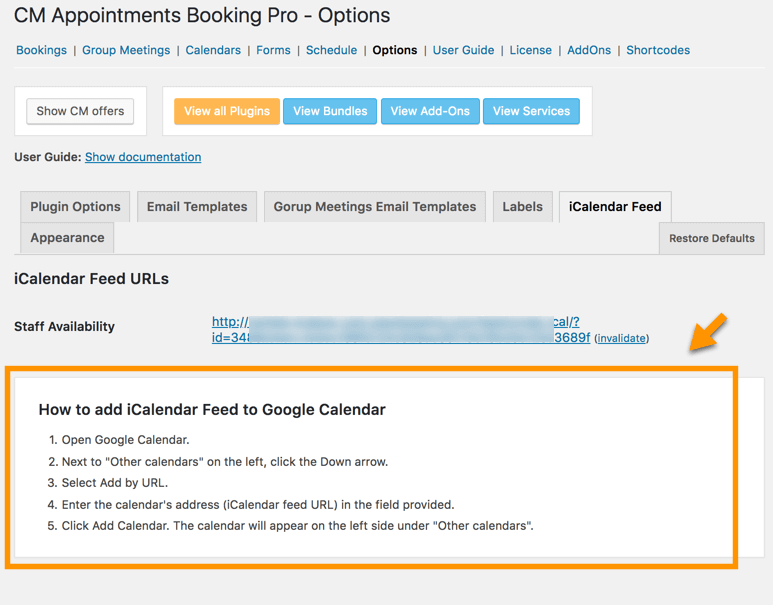The width and height of the screenshot is (773, 605).
Task: Open View Add-Ons button
Action: tap(430, 111)
